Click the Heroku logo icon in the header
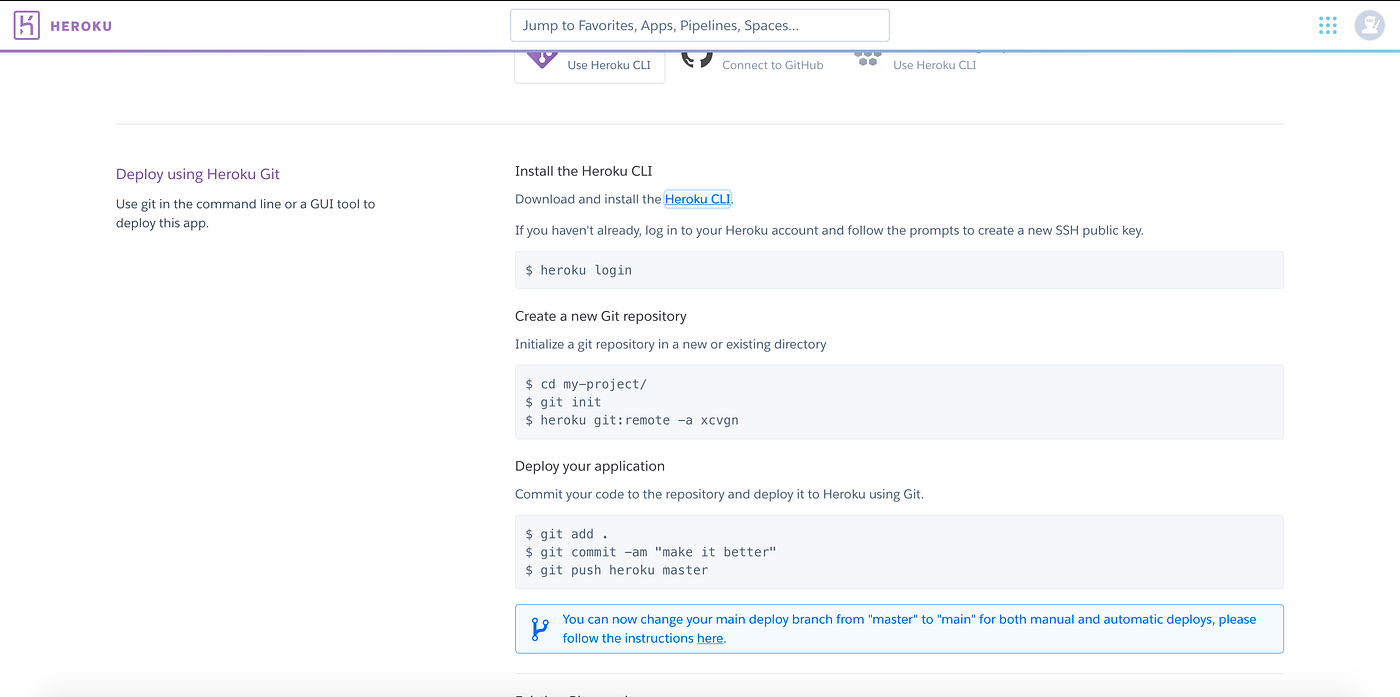 tap(27, 25)
